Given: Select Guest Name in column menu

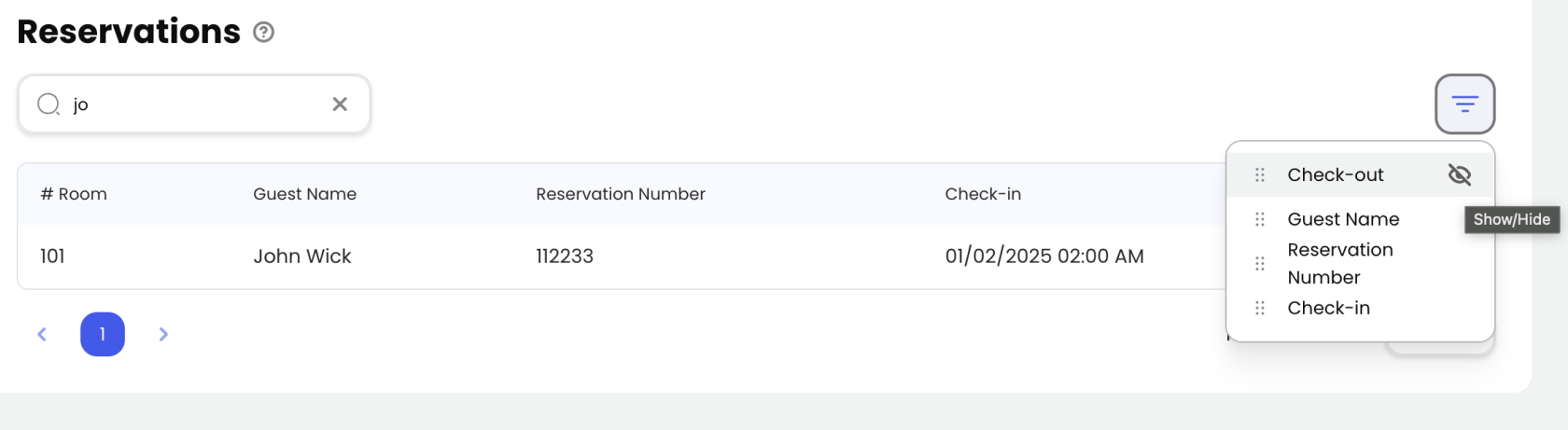Looking at the screenshot, I should pyautogui.click(x=1343, y=219).
